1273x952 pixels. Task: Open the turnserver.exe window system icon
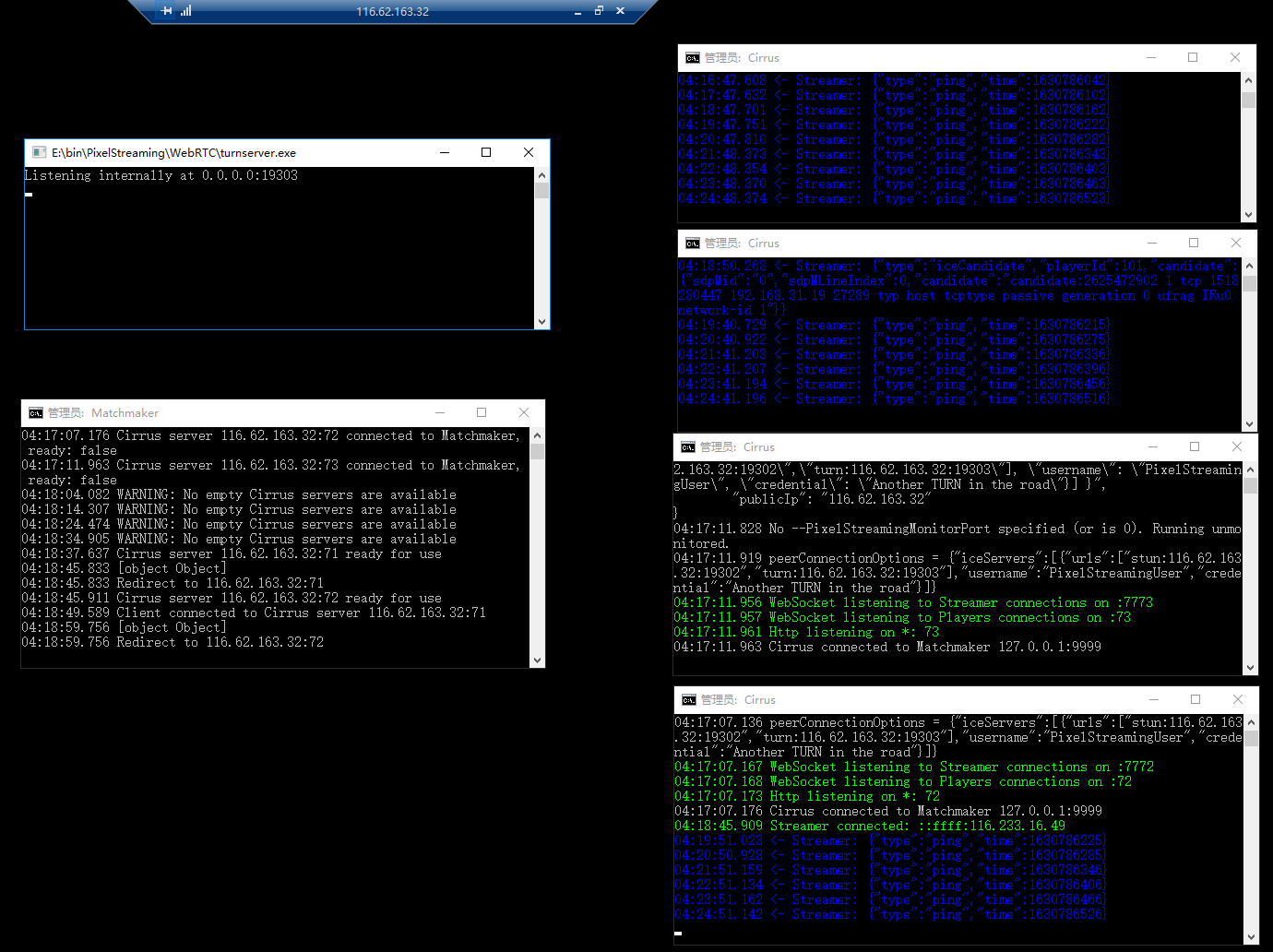(39, 152)
